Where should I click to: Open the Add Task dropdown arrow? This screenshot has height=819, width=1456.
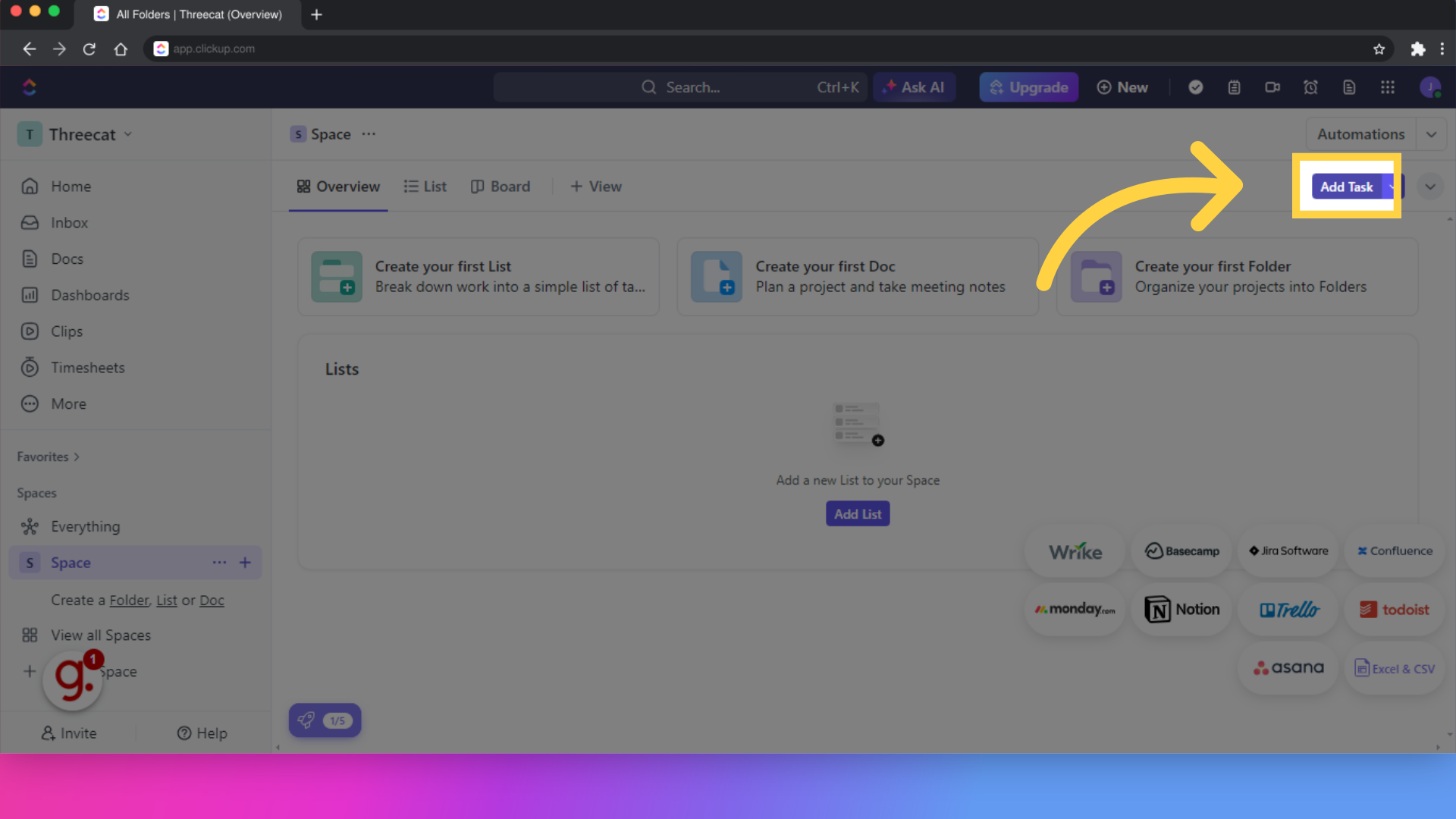(x=1393, y=187)
